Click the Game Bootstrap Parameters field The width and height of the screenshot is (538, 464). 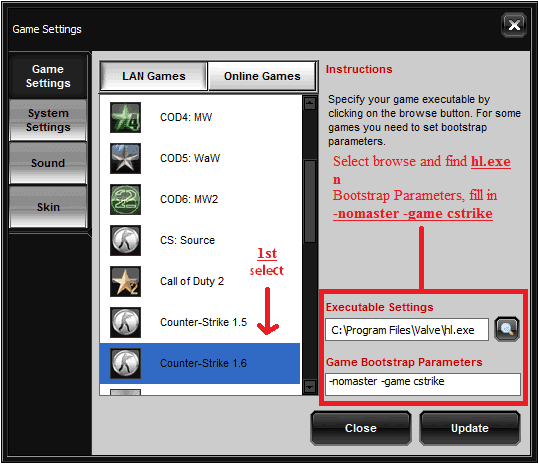(423, 384)
